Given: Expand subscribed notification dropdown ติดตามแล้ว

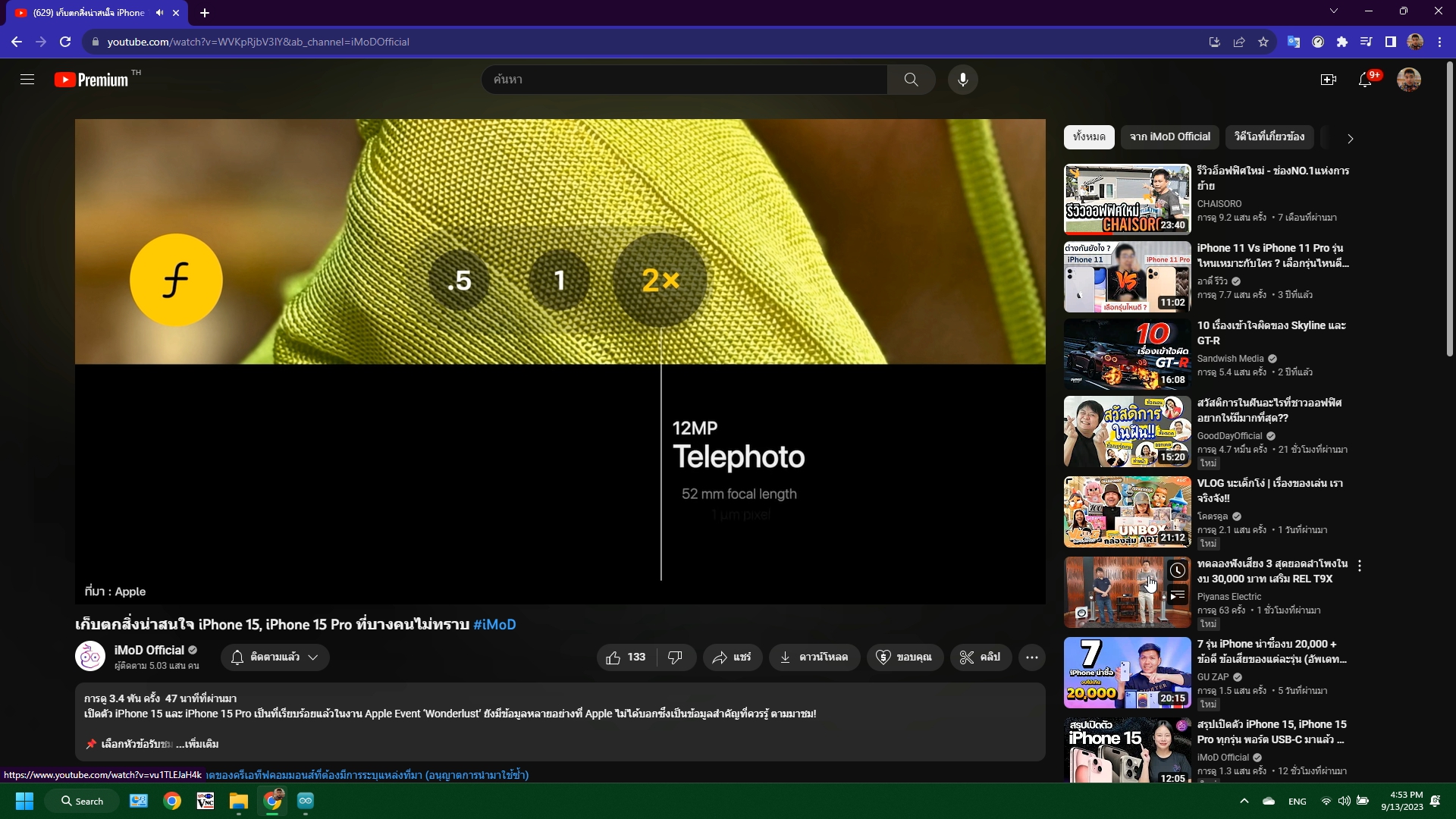Looking at the screenshot, I should click(275, 657).
